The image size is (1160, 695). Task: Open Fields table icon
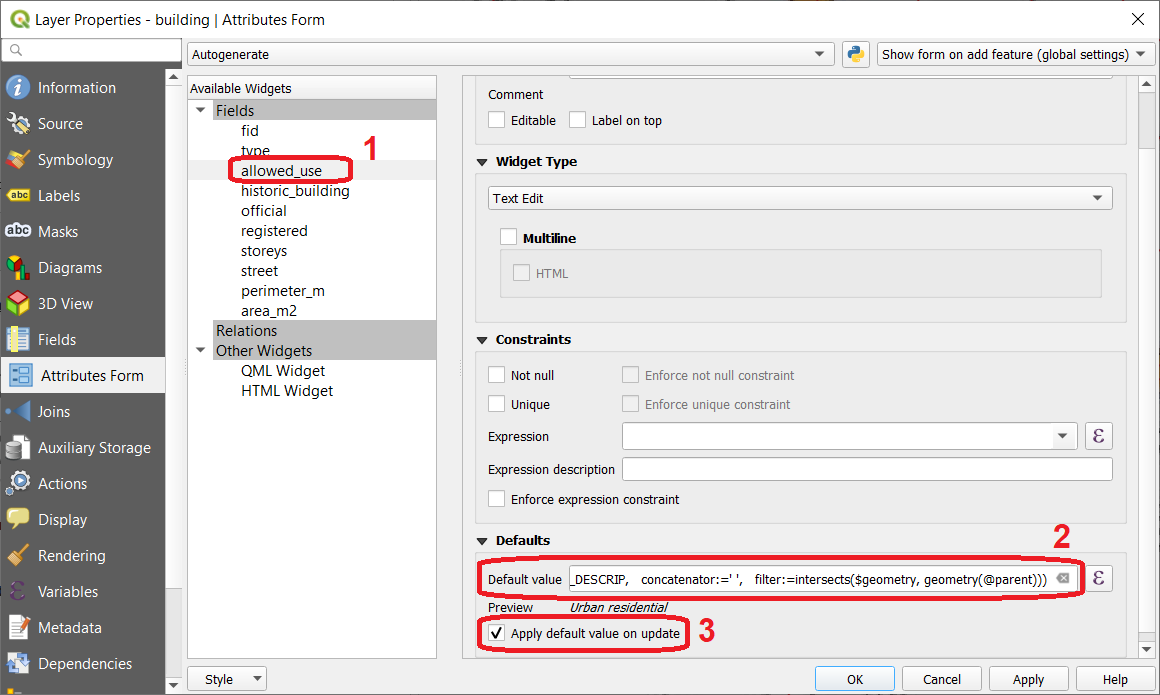pos(18,339)
